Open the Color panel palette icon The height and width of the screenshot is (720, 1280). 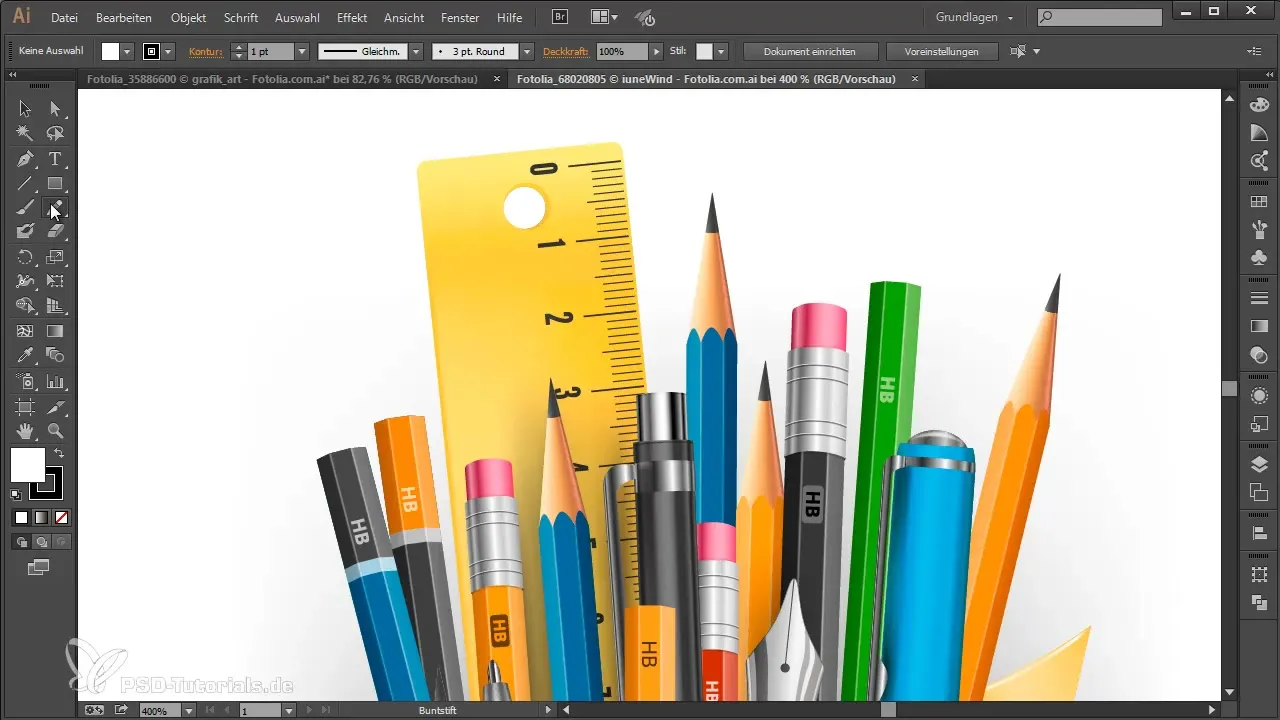[1260, 107]
